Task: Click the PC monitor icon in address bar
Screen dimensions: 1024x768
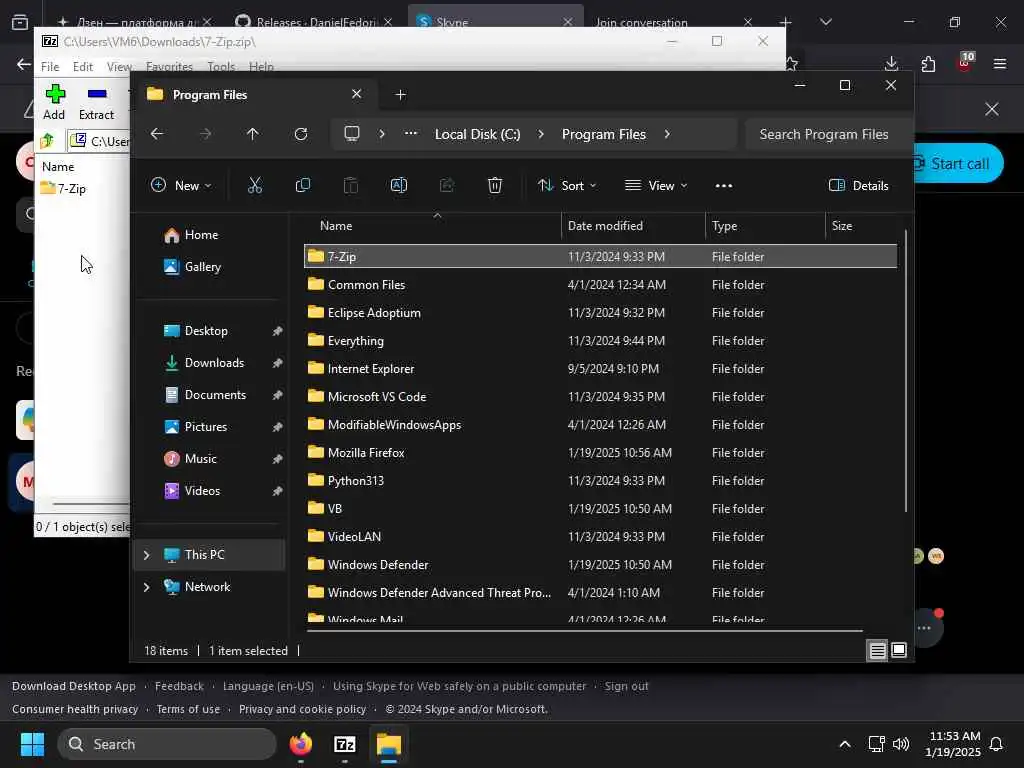Action: tap(352, 134)
